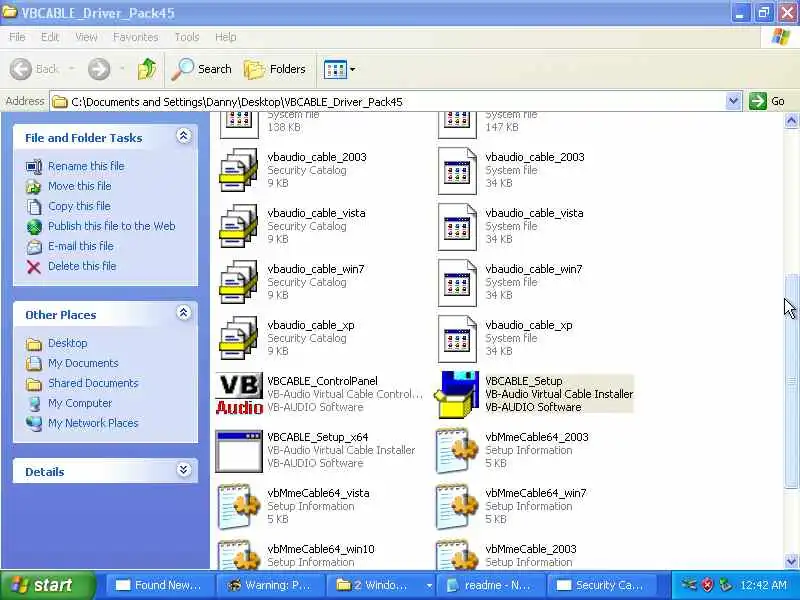The image size is (800, 600).
Task: Open VBCABLE_ControlPanel VB Audio icon
Action: pyautogui.click(x=239, y=394)
